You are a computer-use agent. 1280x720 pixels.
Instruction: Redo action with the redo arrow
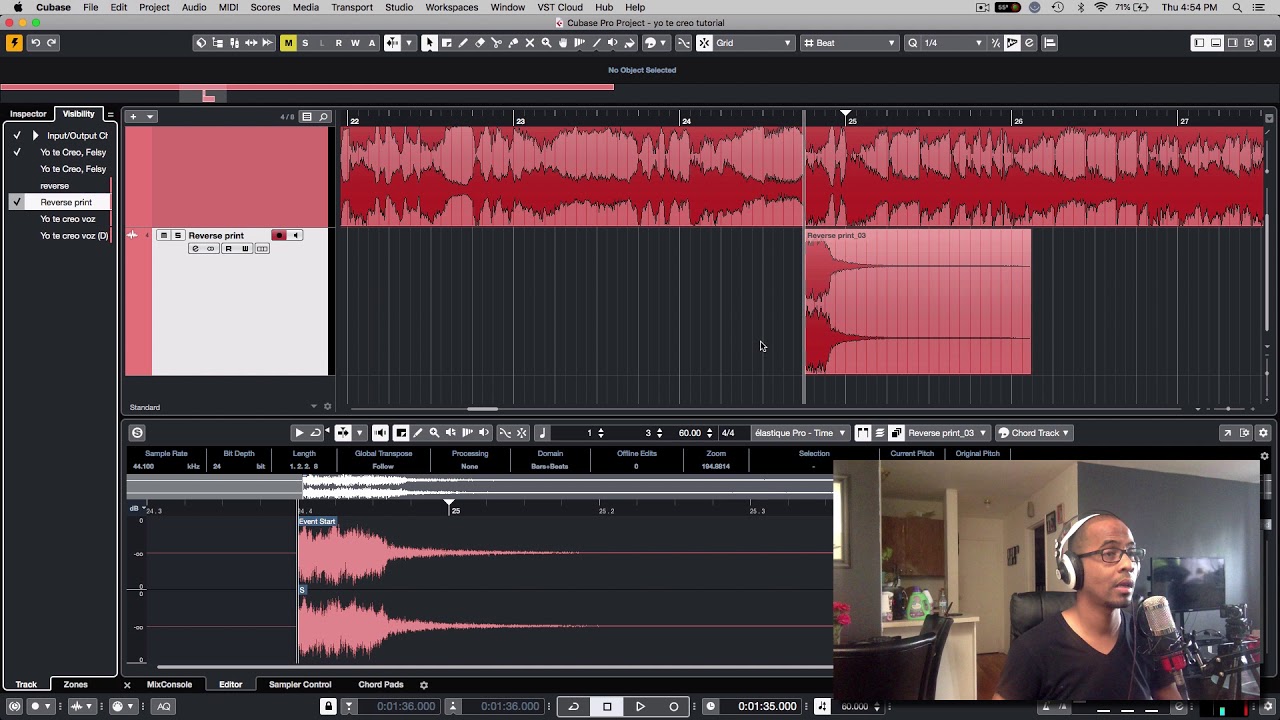[x=52, y=43]
